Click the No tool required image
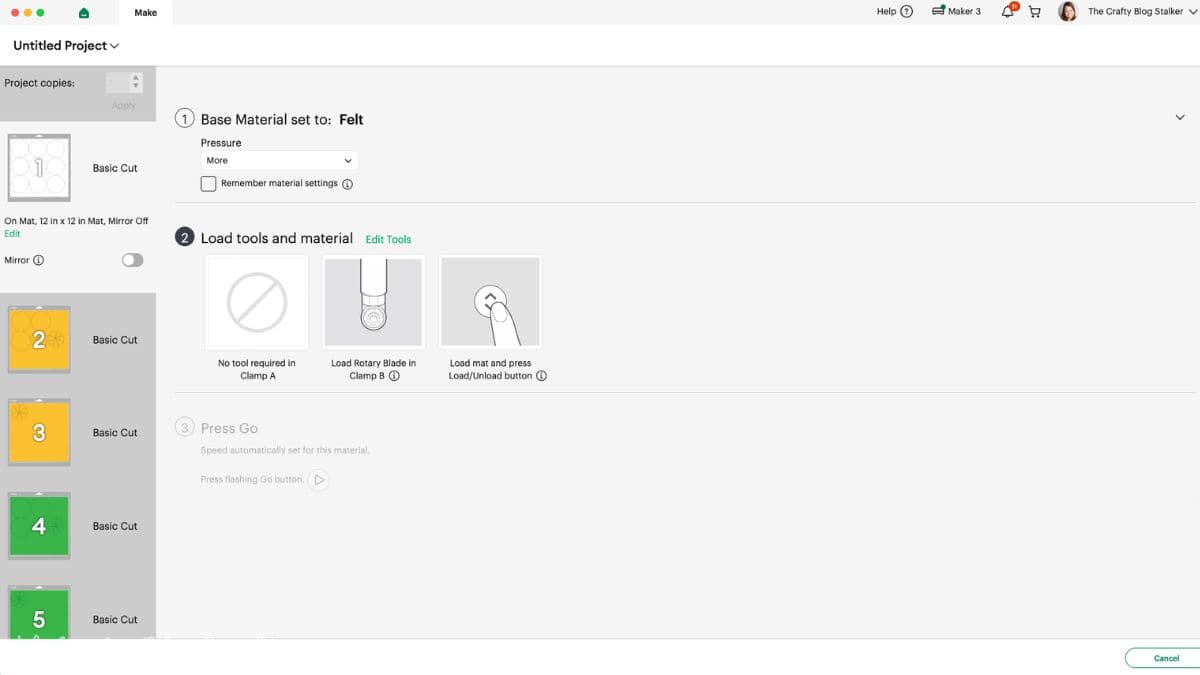The height and width of the screenshot is (675, 1200). (257, 302)
